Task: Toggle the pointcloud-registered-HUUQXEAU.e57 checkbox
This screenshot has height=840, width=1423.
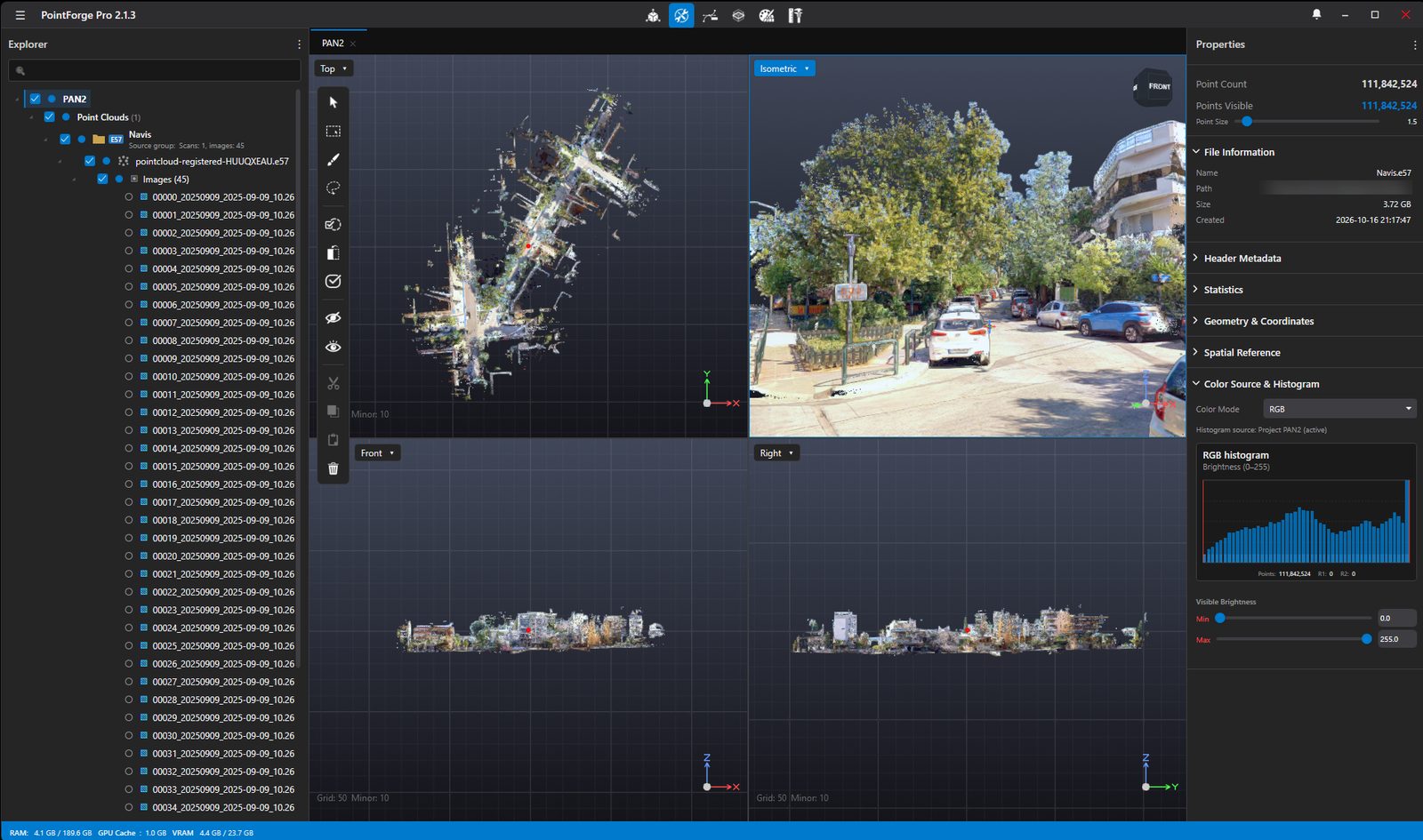Action: 90,161
